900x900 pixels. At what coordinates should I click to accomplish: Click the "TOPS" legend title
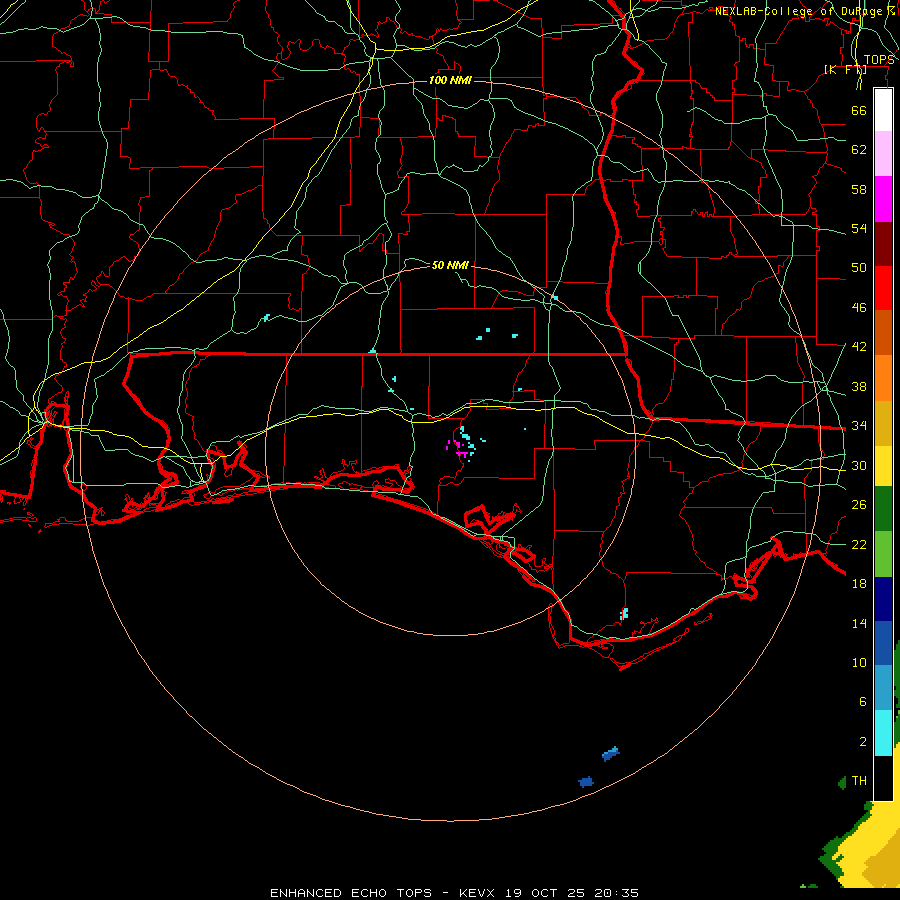[879, 60]
